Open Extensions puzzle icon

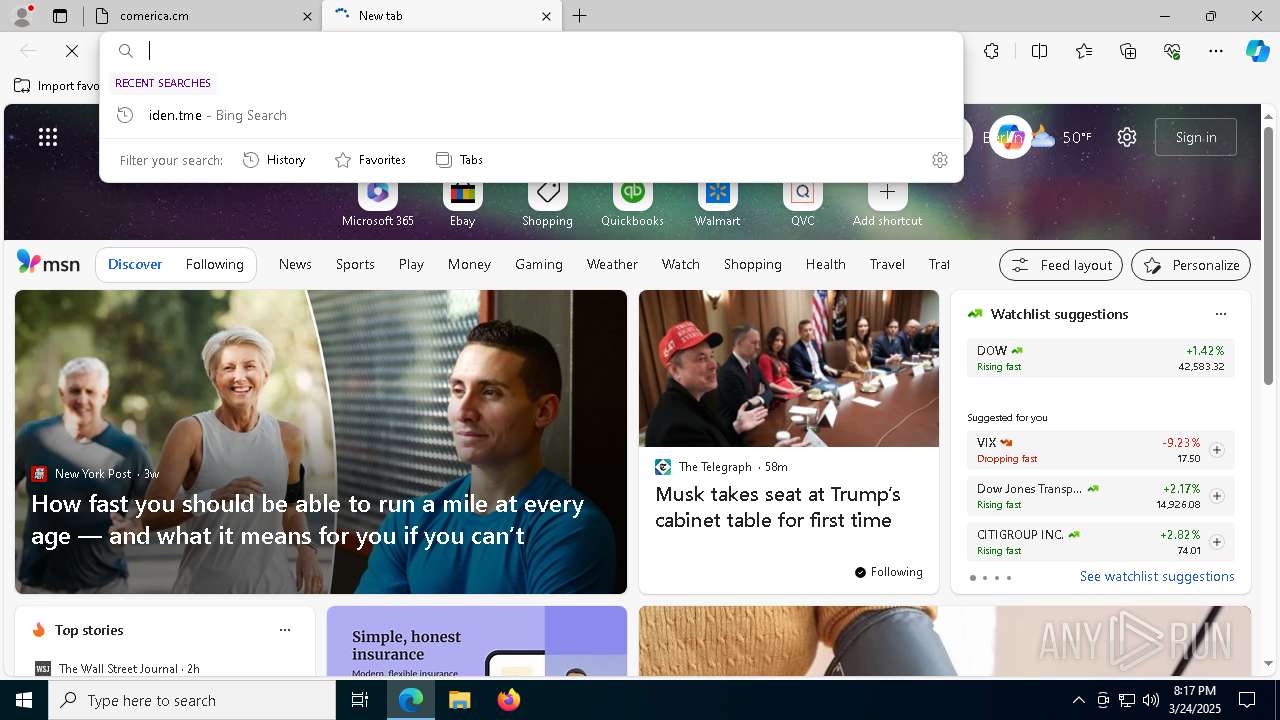pyautogui.click(x=991, y=51)
